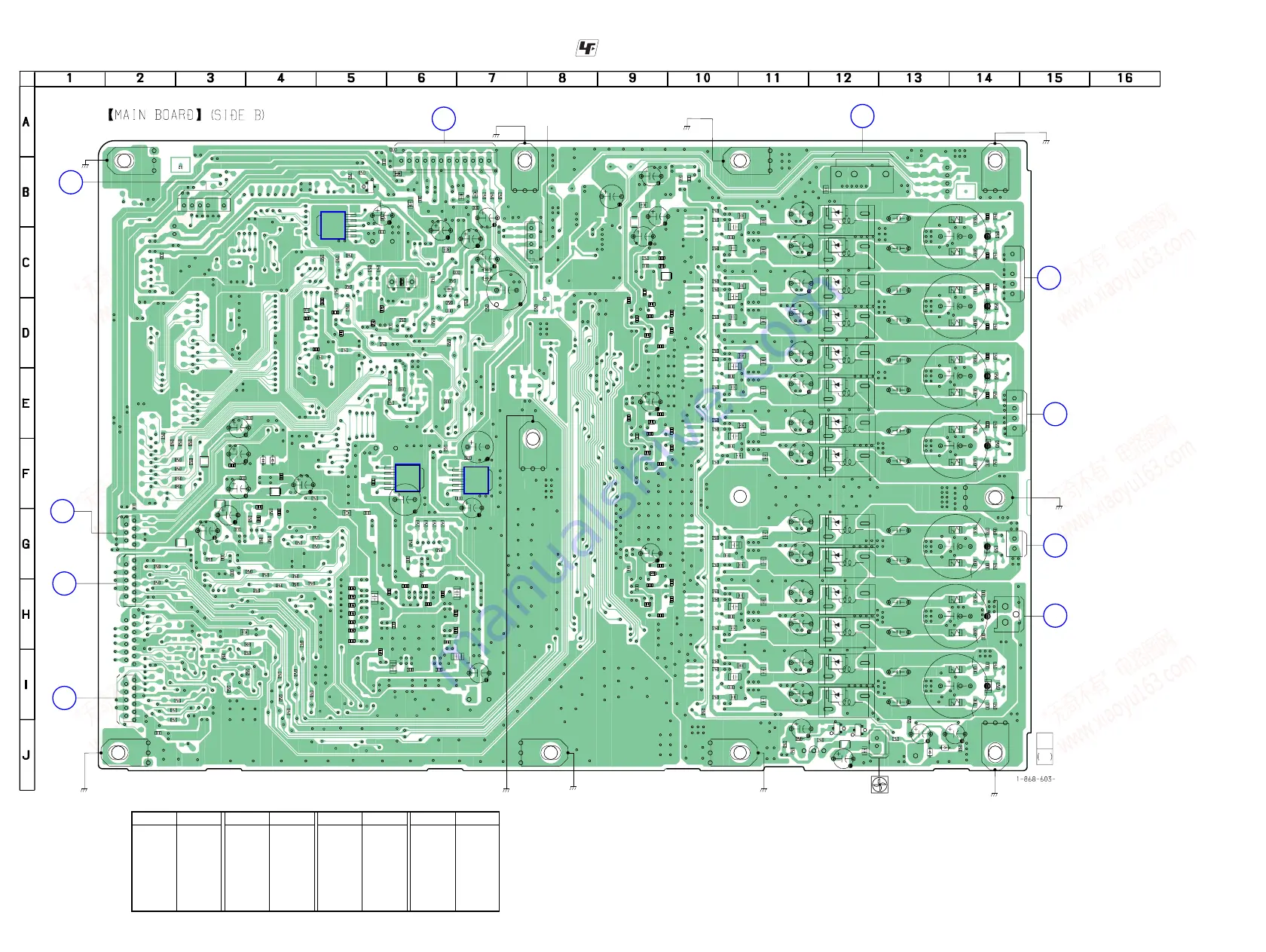Click row label "I" on the ruler
Viewport: 1266px width, 952px height.
[26, 684]
